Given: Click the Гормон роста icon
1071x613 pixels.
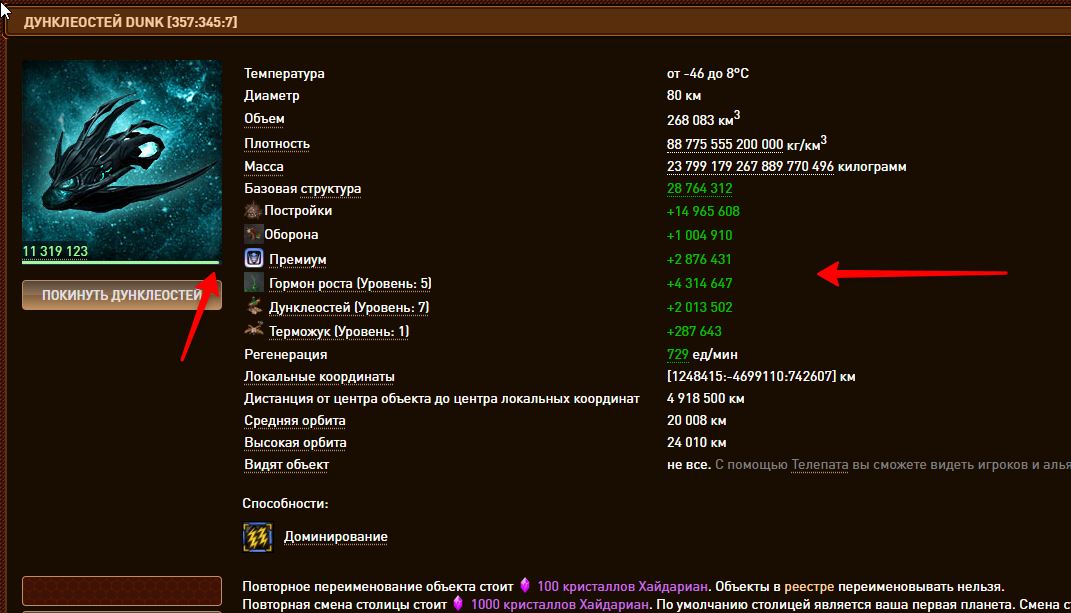Looking at the screenshot, I should 254,283.
